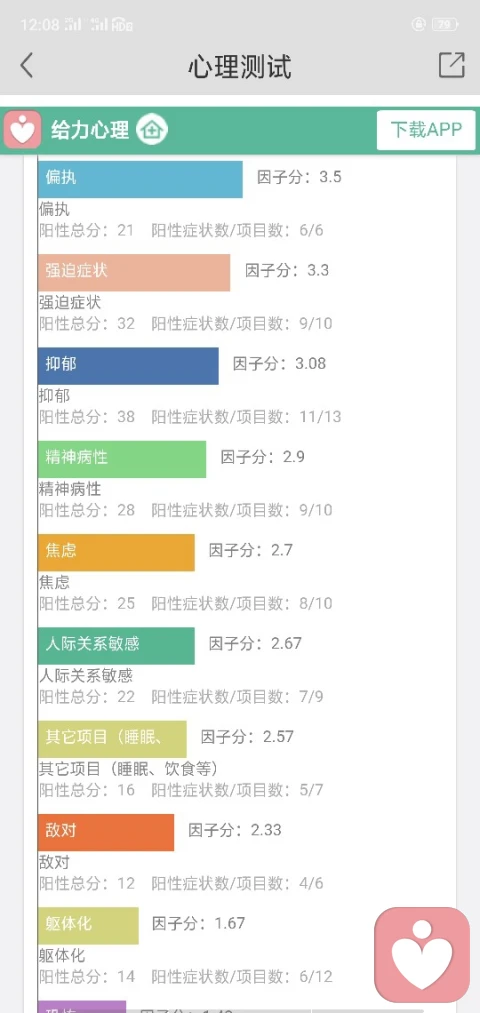Click the 下载APP button

[426, 130]
